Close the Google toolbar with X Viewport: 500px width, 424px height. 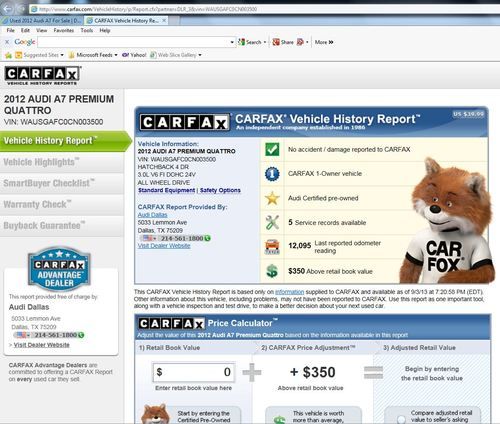click(x=7, y=42)
